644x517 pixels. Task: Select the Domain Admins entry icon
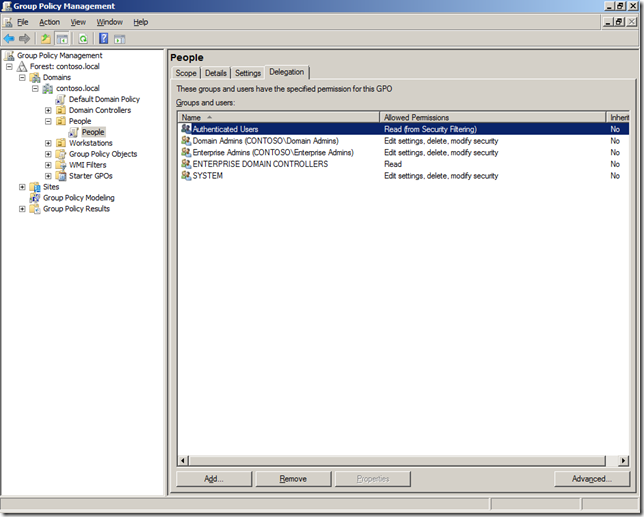pos(186,141)
